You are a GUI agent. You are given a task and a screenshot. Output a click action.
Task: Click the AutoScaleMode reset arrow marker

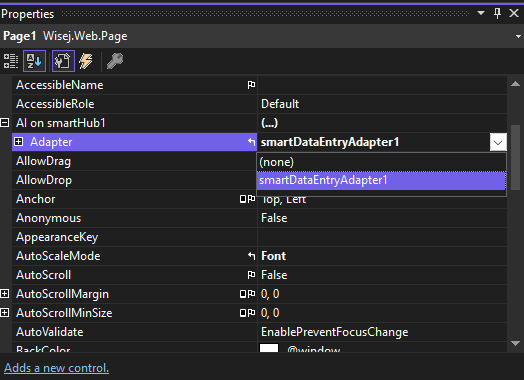251,256
